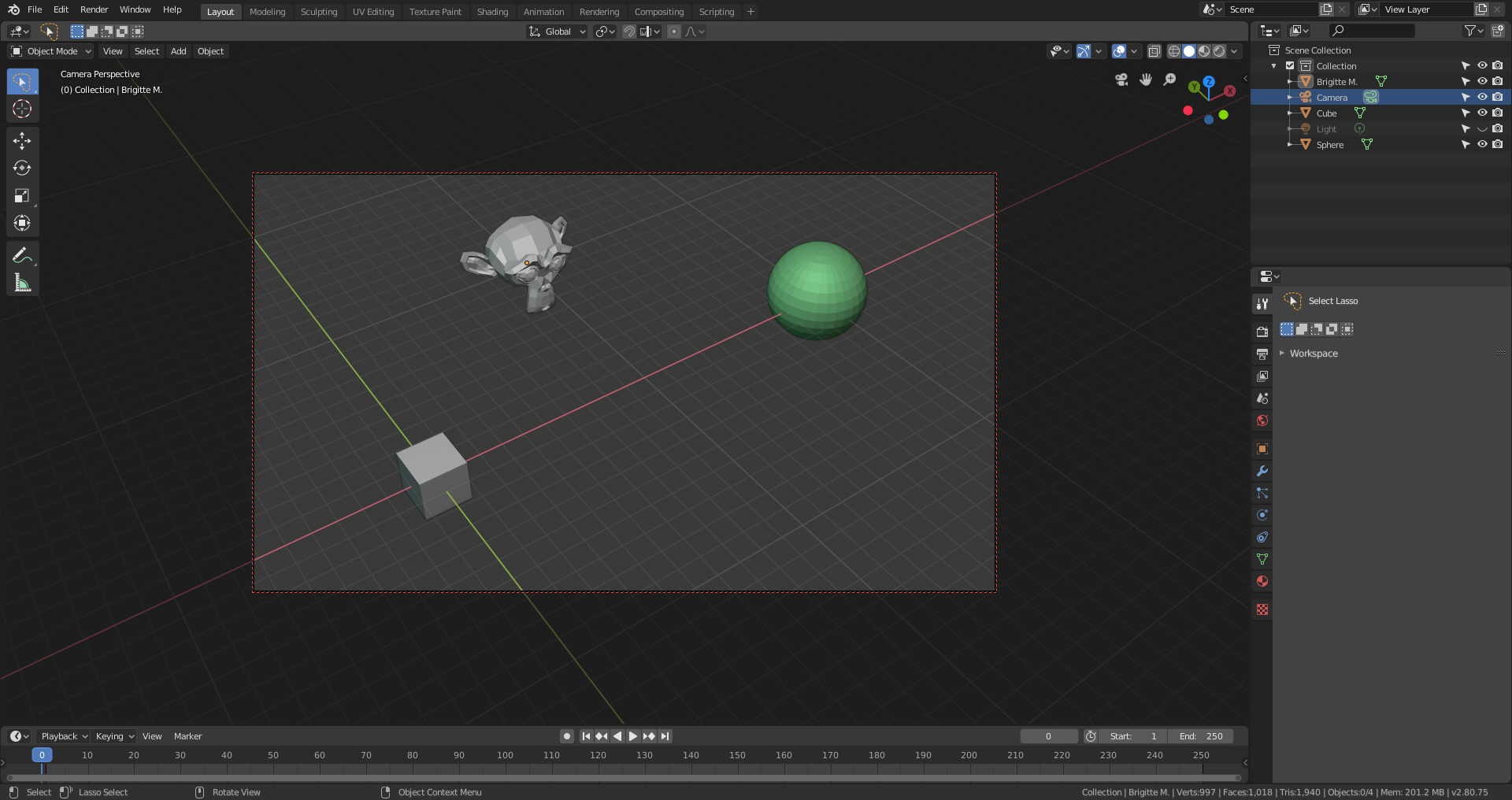Collapse the Collection in outliner

(1274, 66)
